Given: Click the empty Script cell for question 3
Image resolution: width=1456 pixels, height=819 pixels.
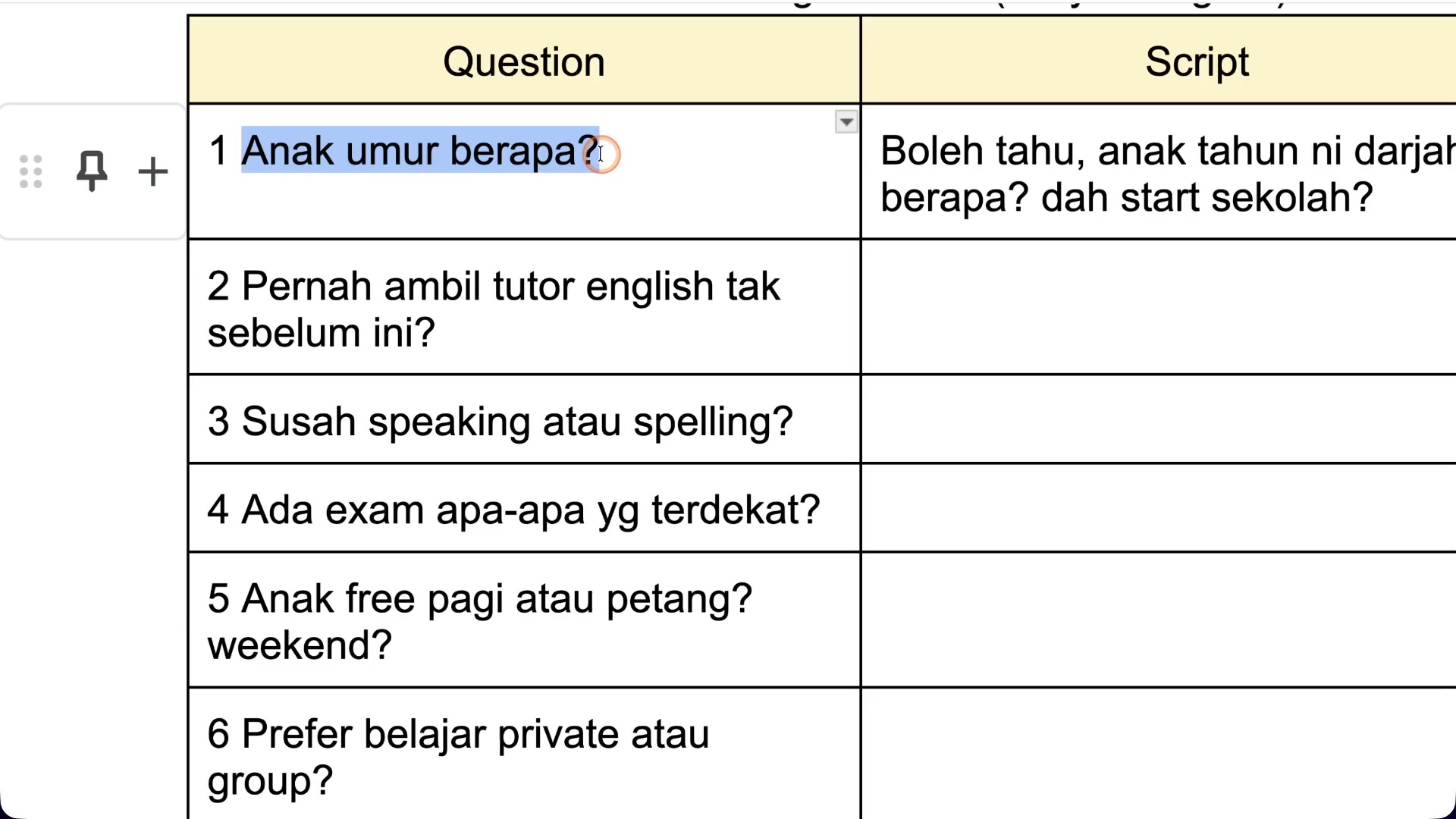Looking at the screenshot, I should click(x=1159, y=419).
